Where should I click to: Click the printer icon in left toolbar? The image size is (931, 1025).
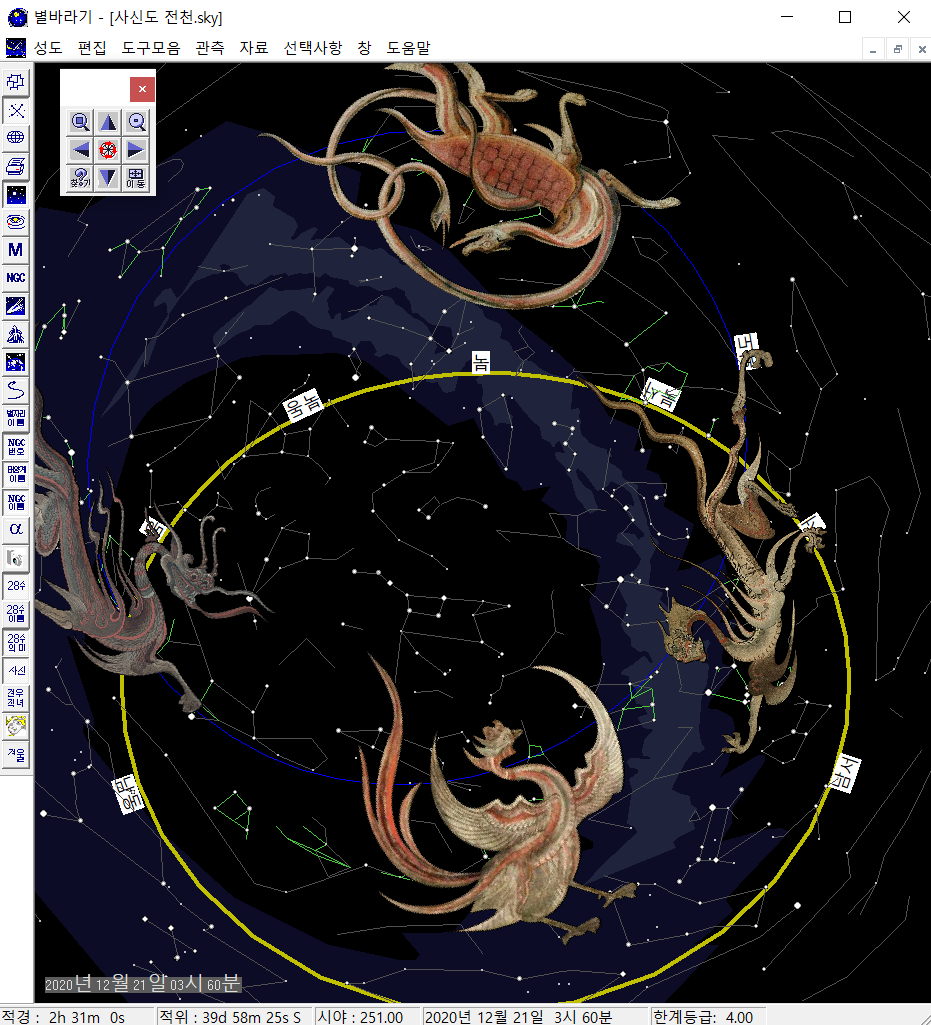click(16, 166)
